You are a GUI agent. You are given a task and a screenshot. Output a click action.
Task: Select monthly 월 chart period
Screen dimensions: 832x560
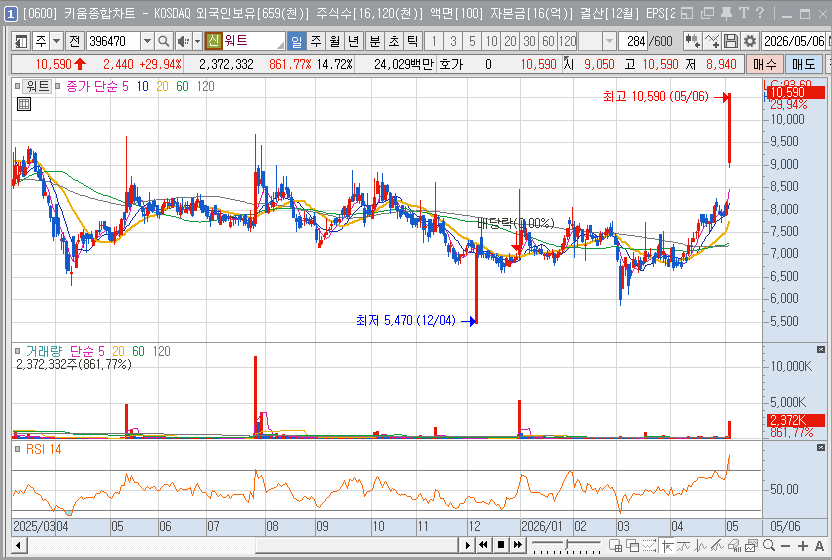[335, 41]
